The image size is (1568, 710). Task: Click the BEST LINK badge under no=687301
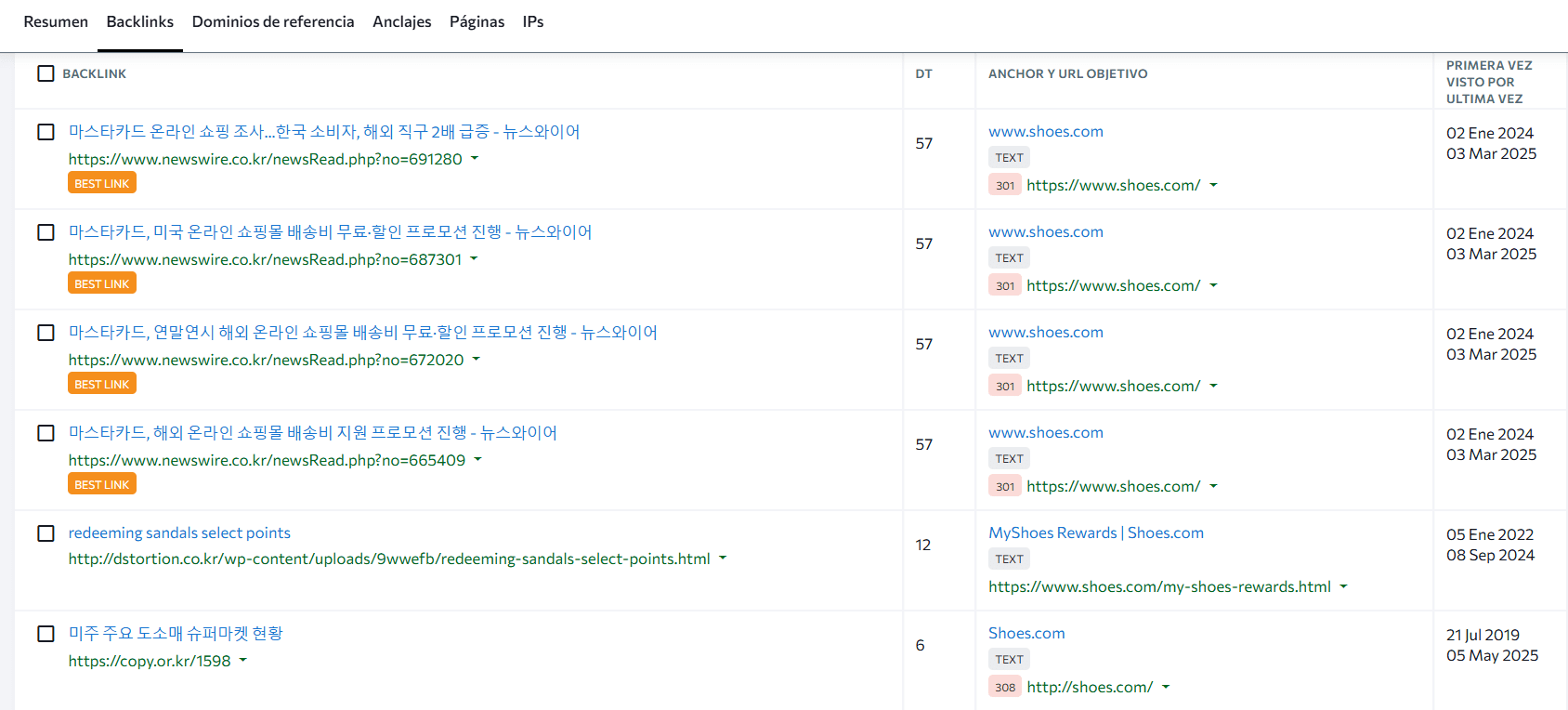click(x=102, y=283)
